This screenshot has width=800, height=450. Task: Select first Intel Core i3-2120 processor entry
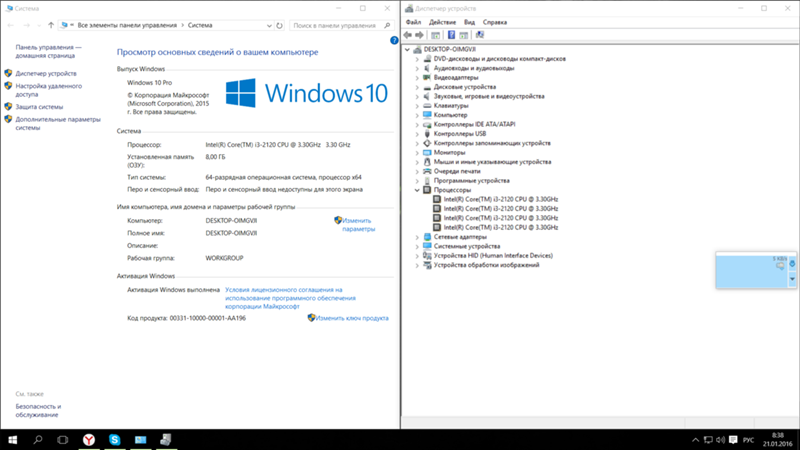point(501,199)
